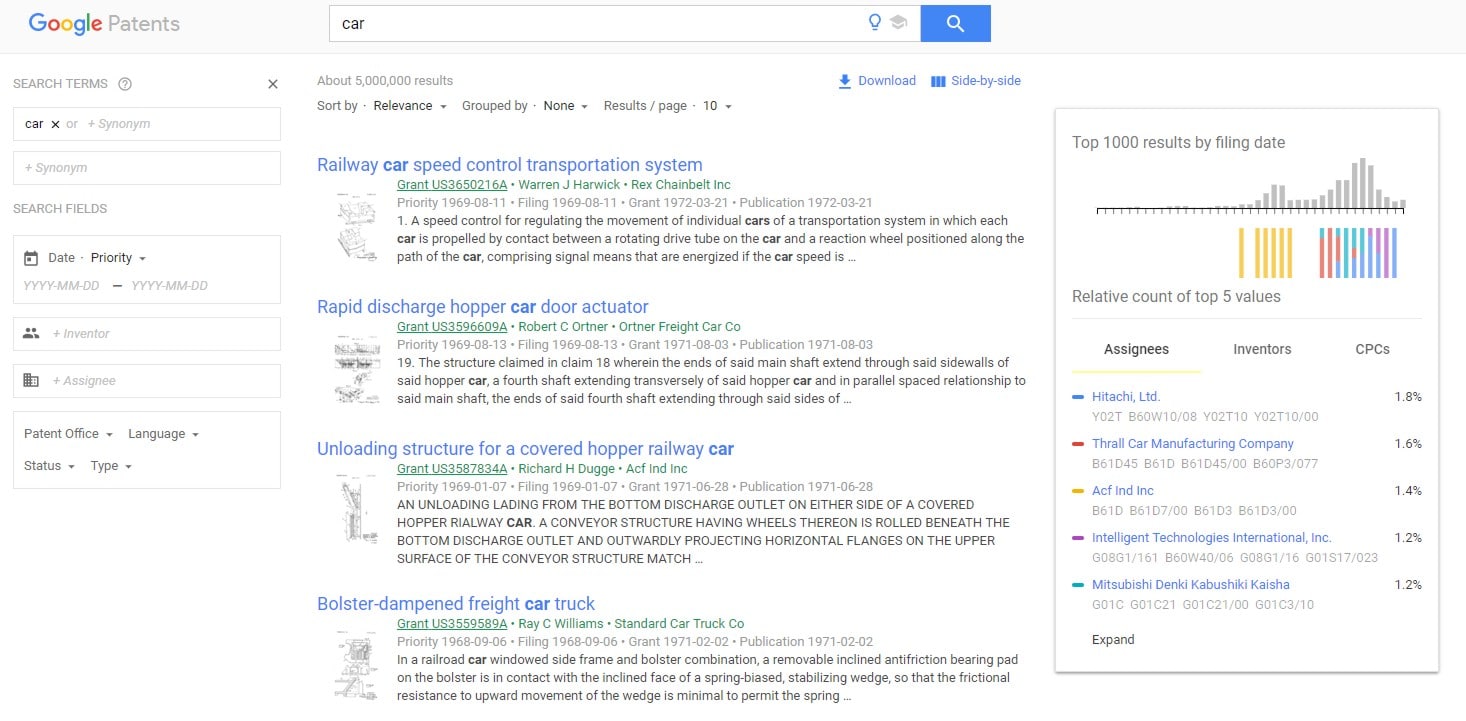Image resolution: width=1466 pixels, height=721 pixels.
Task: Open Railway car speed control patent
Action: (509, 165)
